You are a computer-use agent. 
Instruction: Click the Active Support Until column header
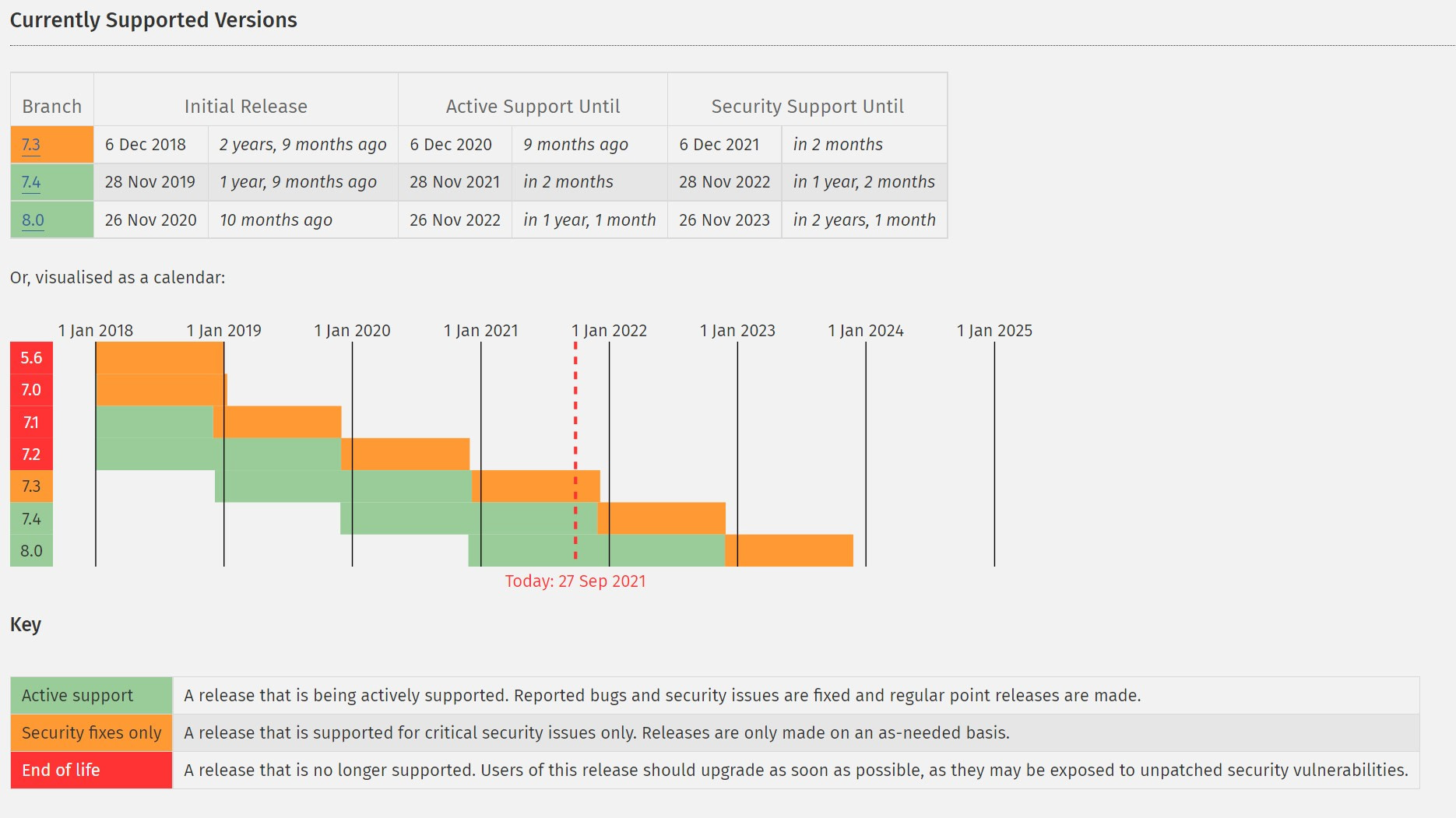[x=533, y=107]
